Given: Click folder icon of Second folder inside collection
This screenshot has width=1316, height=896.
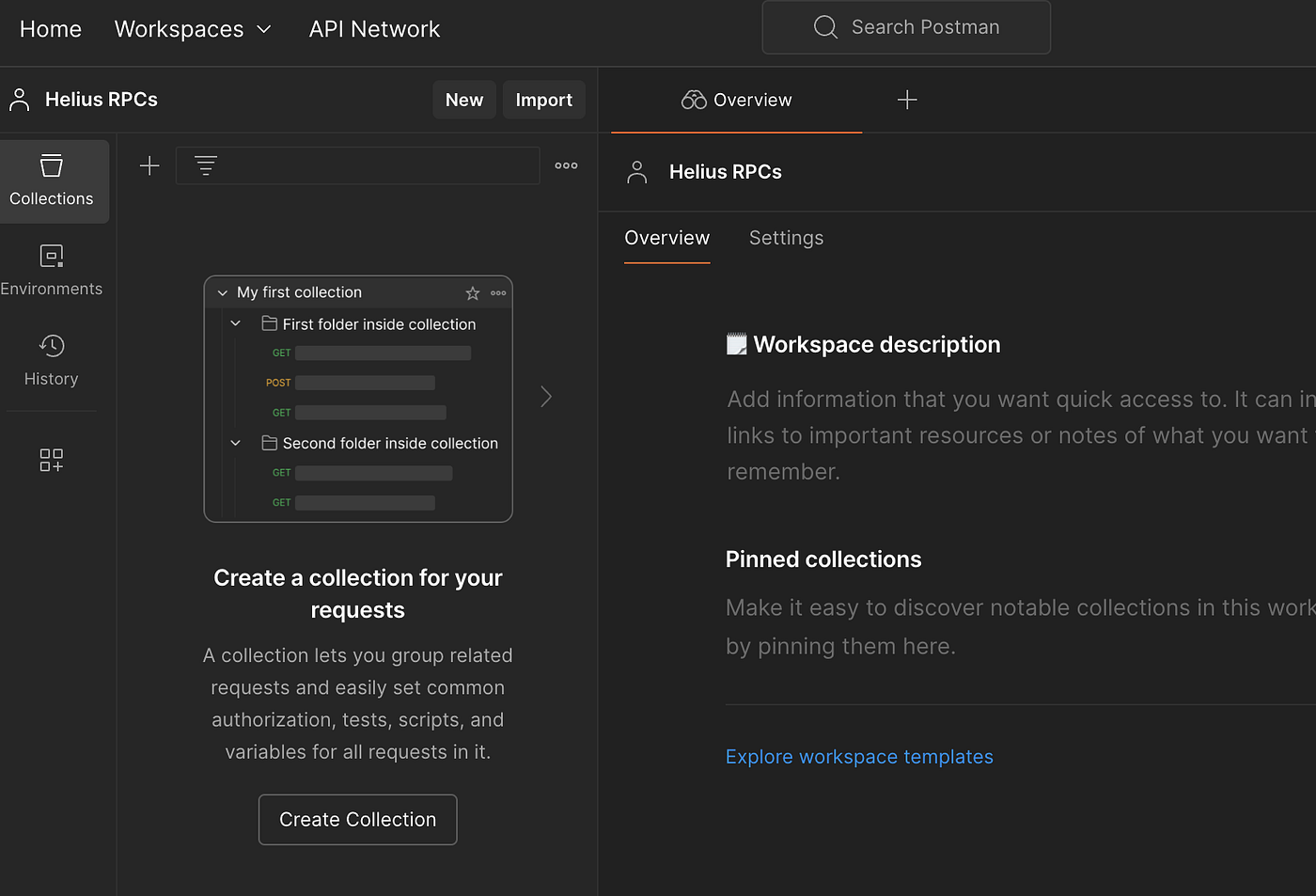Looking at the screenshot, I should click(x=269, y=443).
